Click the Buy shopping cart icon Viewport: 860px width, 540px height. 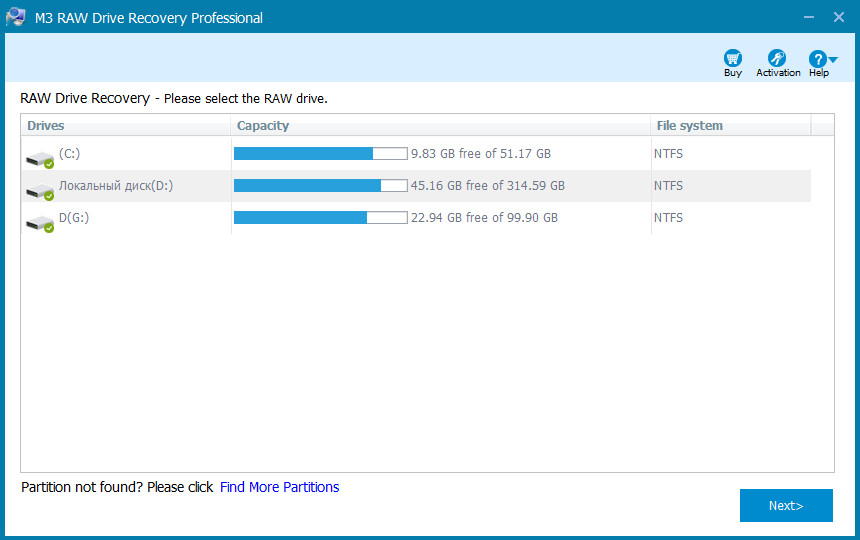(733, 58)
